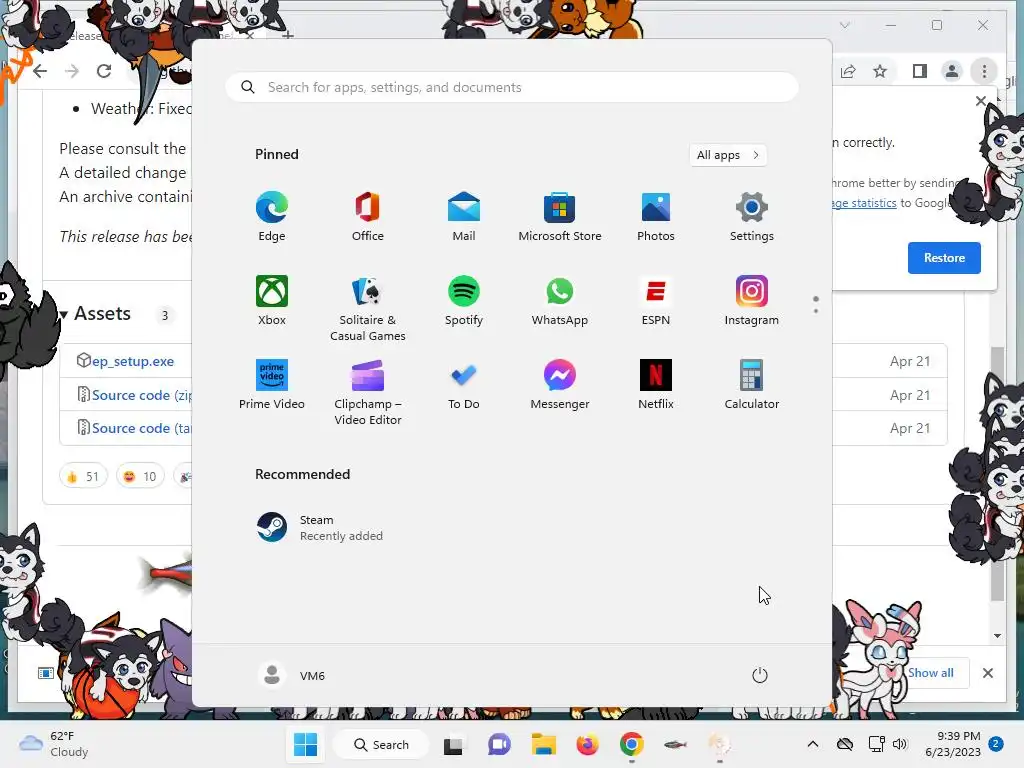The height and width of the screenshot is (768, 1024).
Task: Download Source code (tar) asset
Action: point(142,428)
